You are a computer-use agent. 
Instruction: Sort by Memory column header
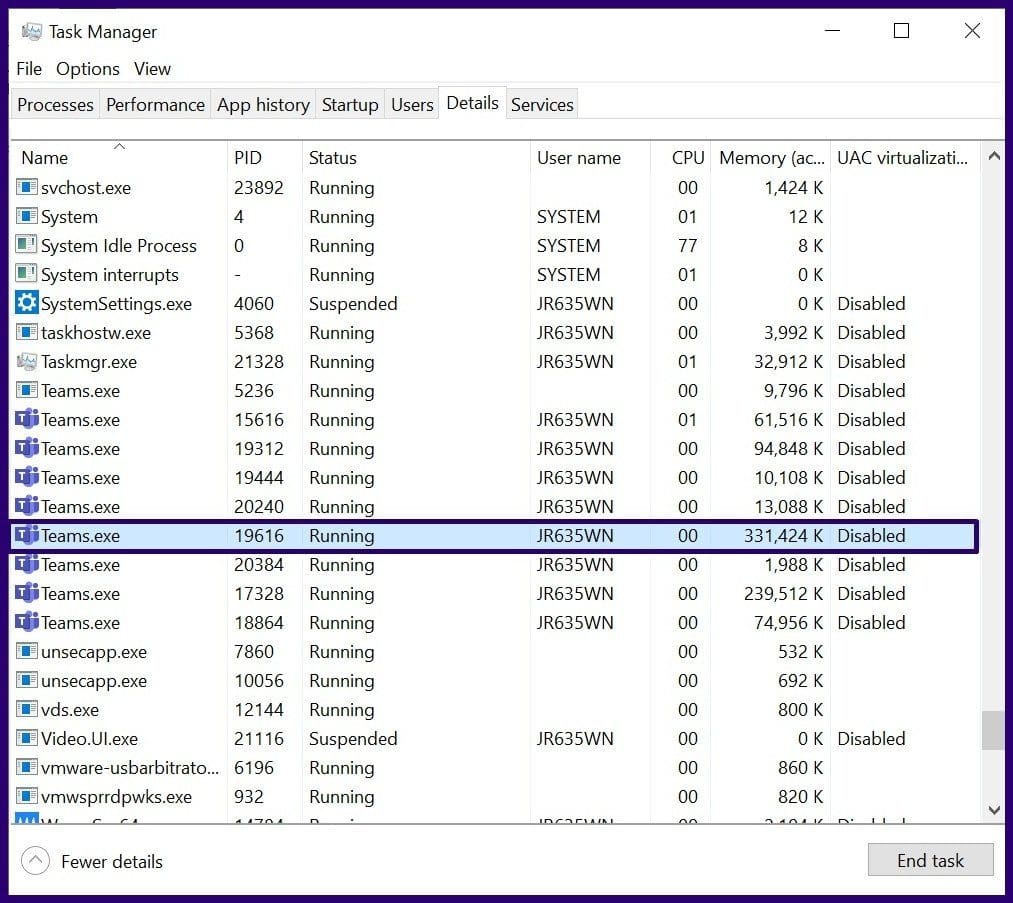pos(770,158)
